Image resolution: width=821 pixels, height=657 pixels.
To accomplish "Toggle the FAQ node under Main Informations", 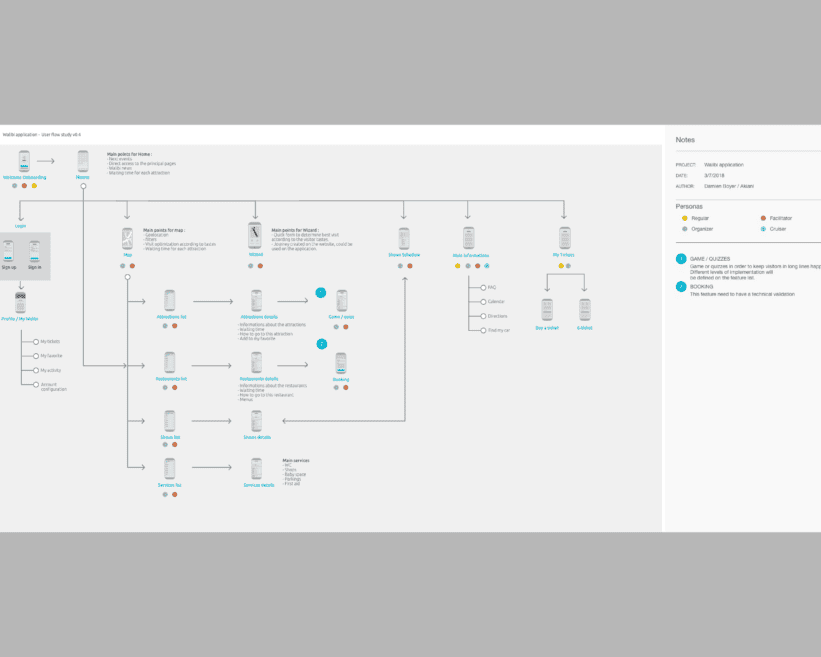I will pyautogui.click(x=483, y=287).
